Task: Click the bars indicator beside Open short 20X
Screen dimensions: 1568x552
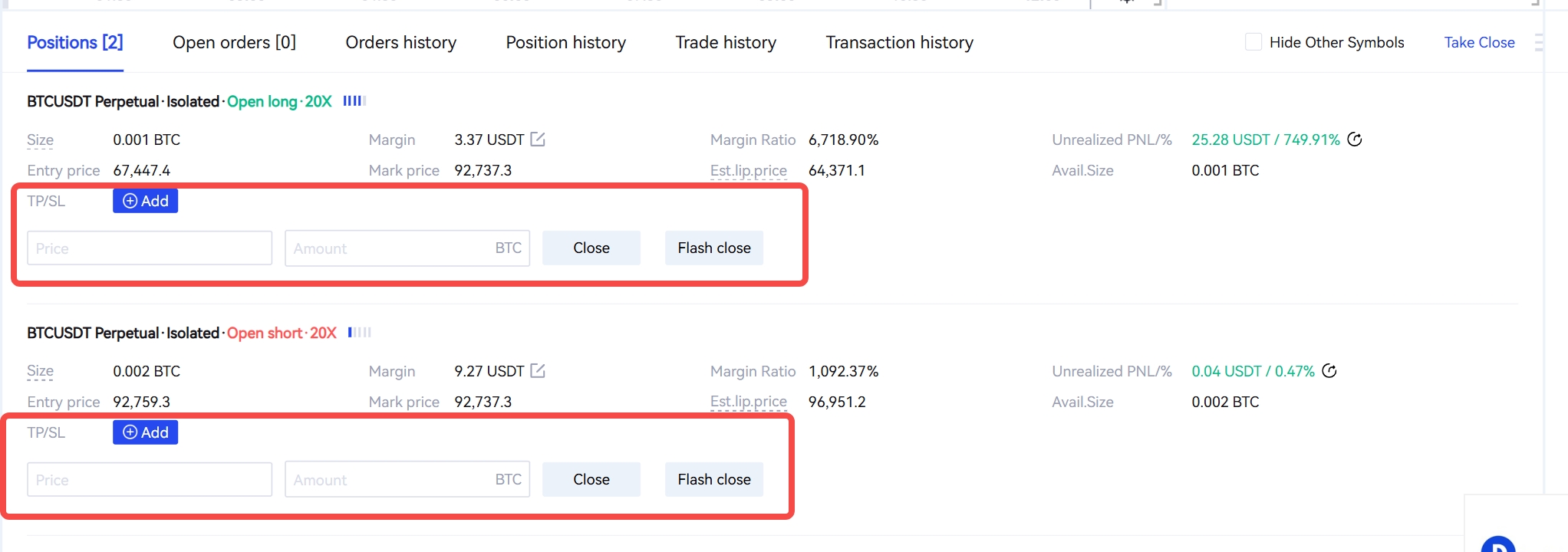Action: [x=359, y=332]
